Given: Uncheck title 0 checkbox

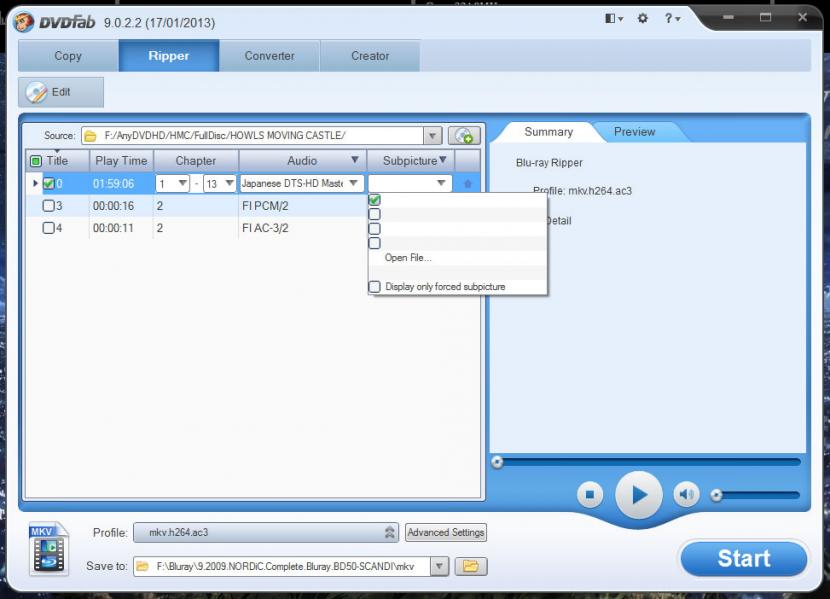Looking at the screenshot, I should coord(49,184).
